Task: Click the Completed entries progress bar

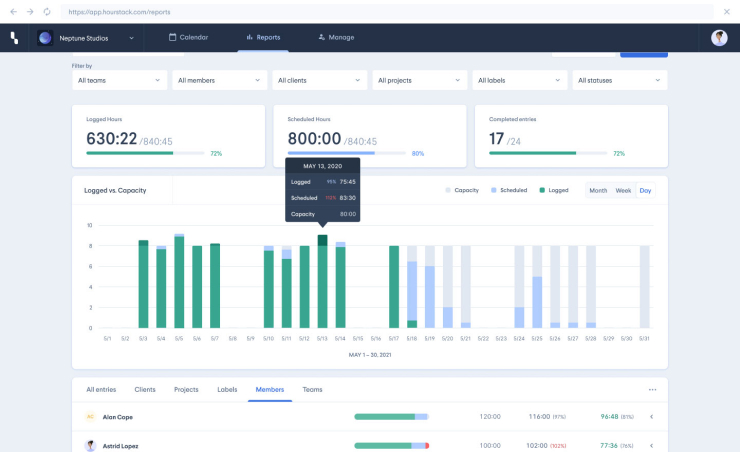Action: [548, 153]
